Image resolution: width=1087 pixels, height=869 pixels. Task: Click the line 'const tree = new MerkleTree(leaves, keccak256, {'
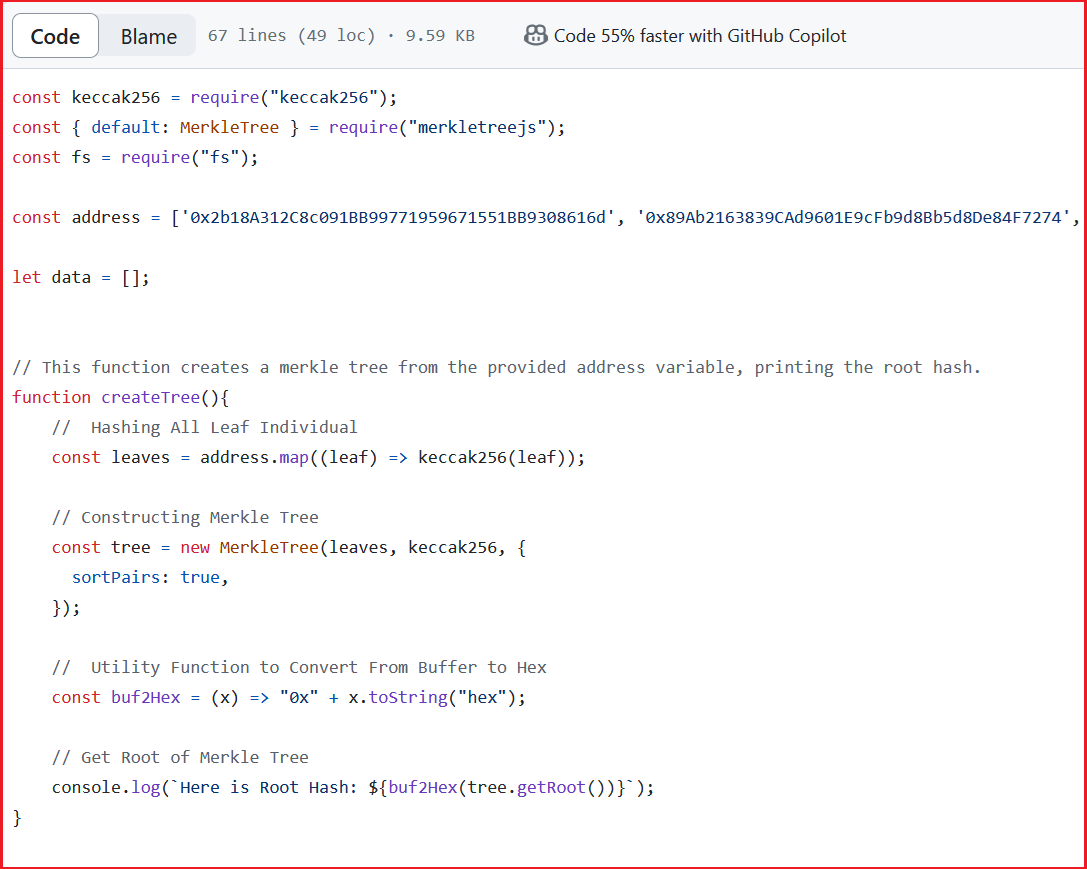288,547
